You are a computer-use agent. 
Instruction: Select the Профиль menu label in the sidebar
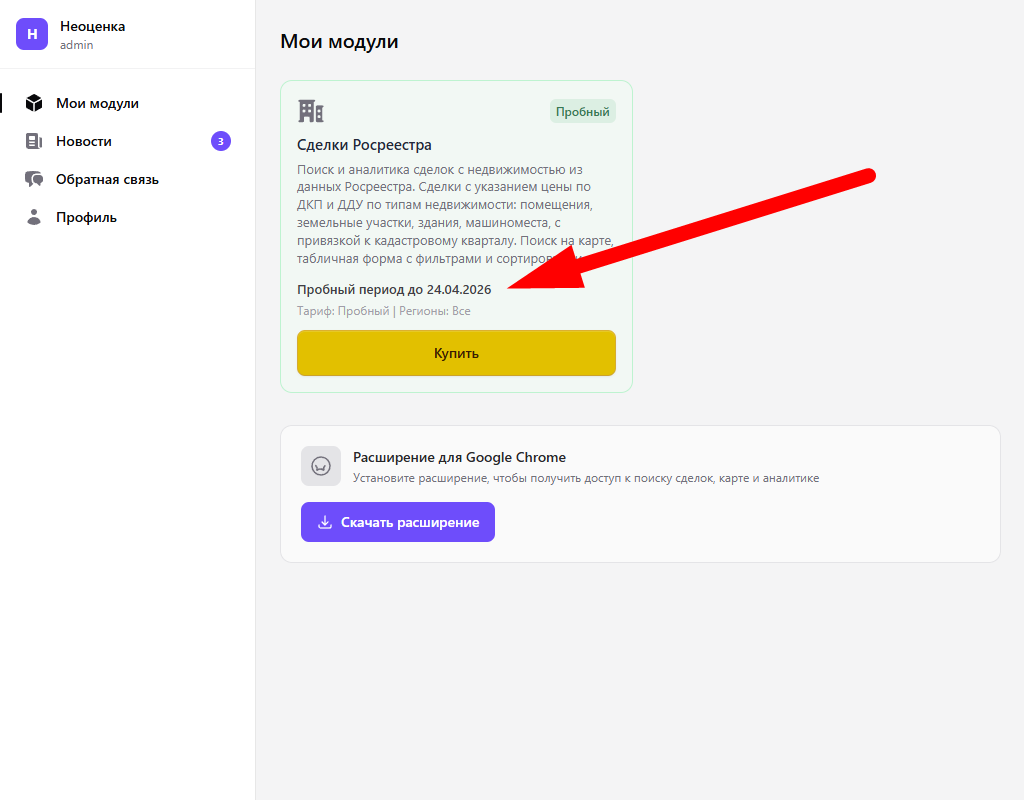(x=86, y=217)
